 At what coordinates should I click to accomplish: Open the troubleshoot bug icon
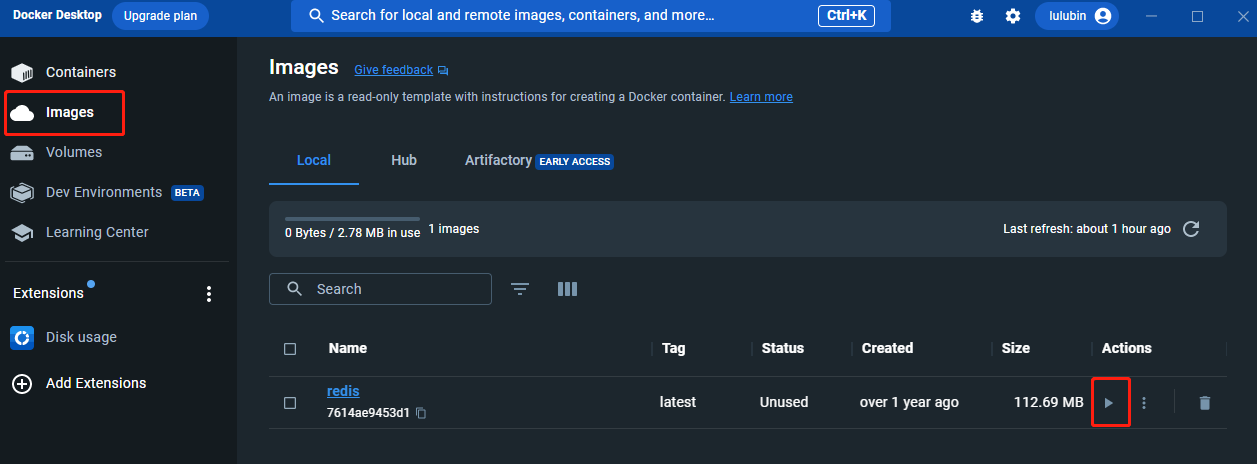(x=977, y=16)
